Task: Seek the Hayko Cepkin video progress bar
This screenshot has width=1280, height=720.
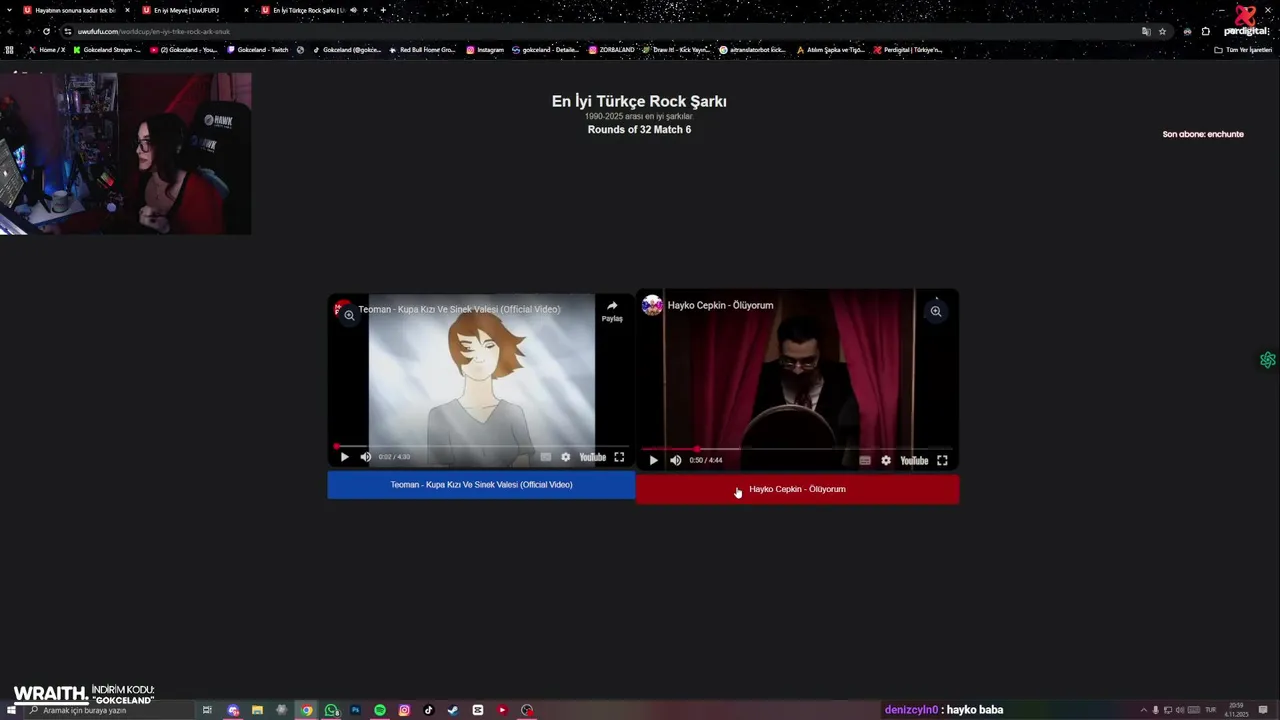Action: point(797,449)
